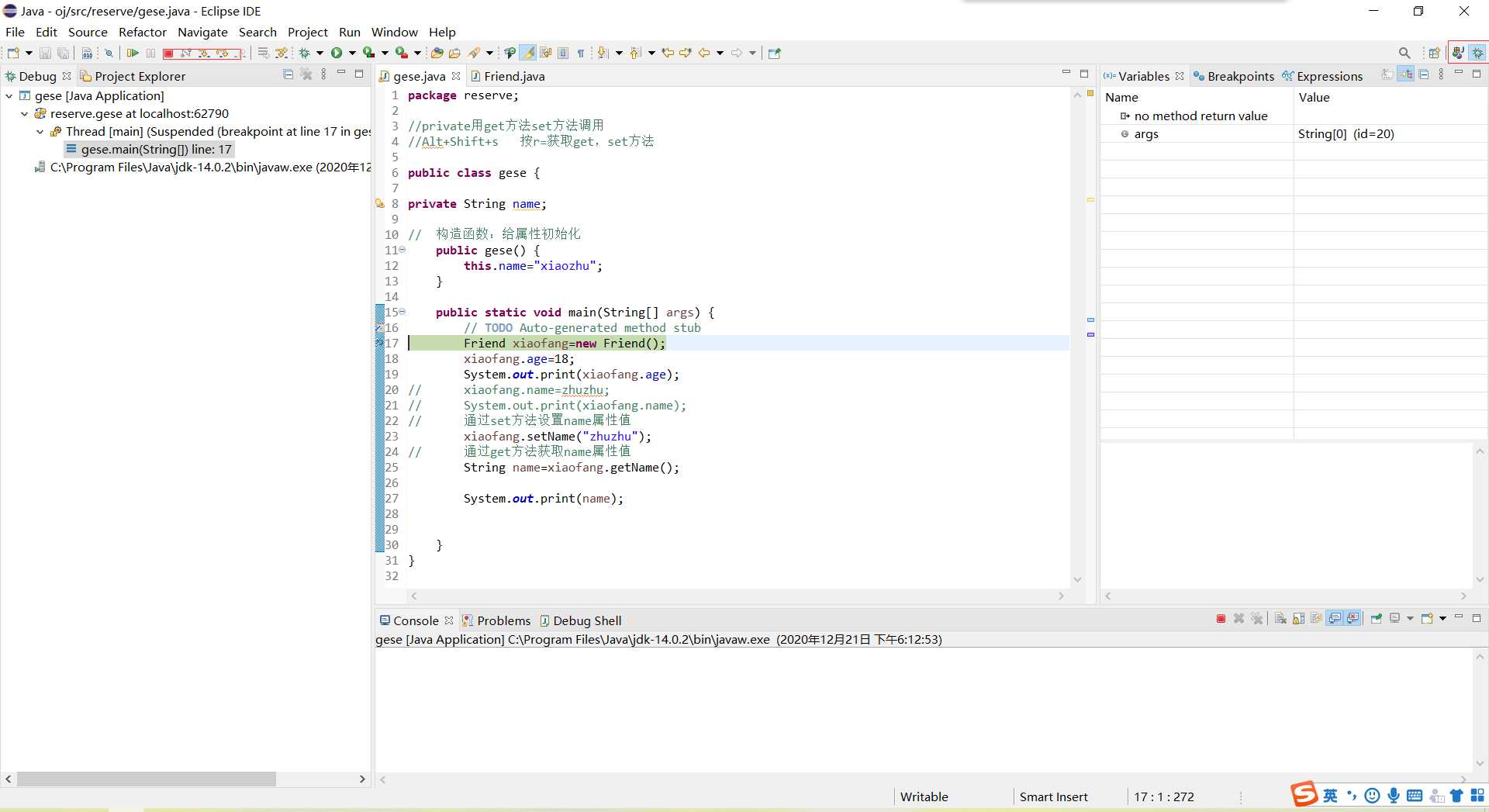The height and width of the screenshot is (812, 1489).
Task: Switch to the Friend.java editor tab
Action: coord(507,76)
